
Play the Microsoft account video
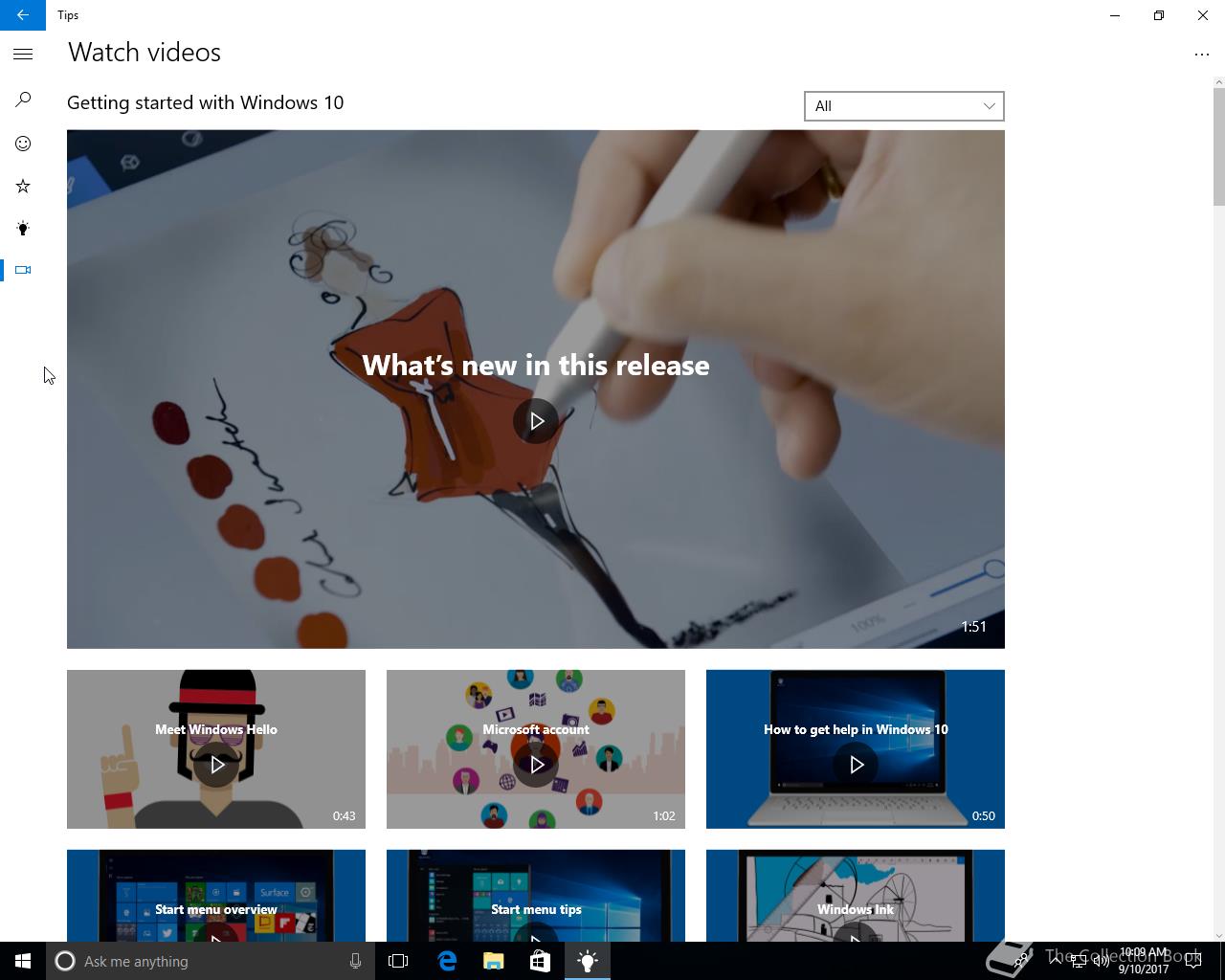tap(536, 765)
